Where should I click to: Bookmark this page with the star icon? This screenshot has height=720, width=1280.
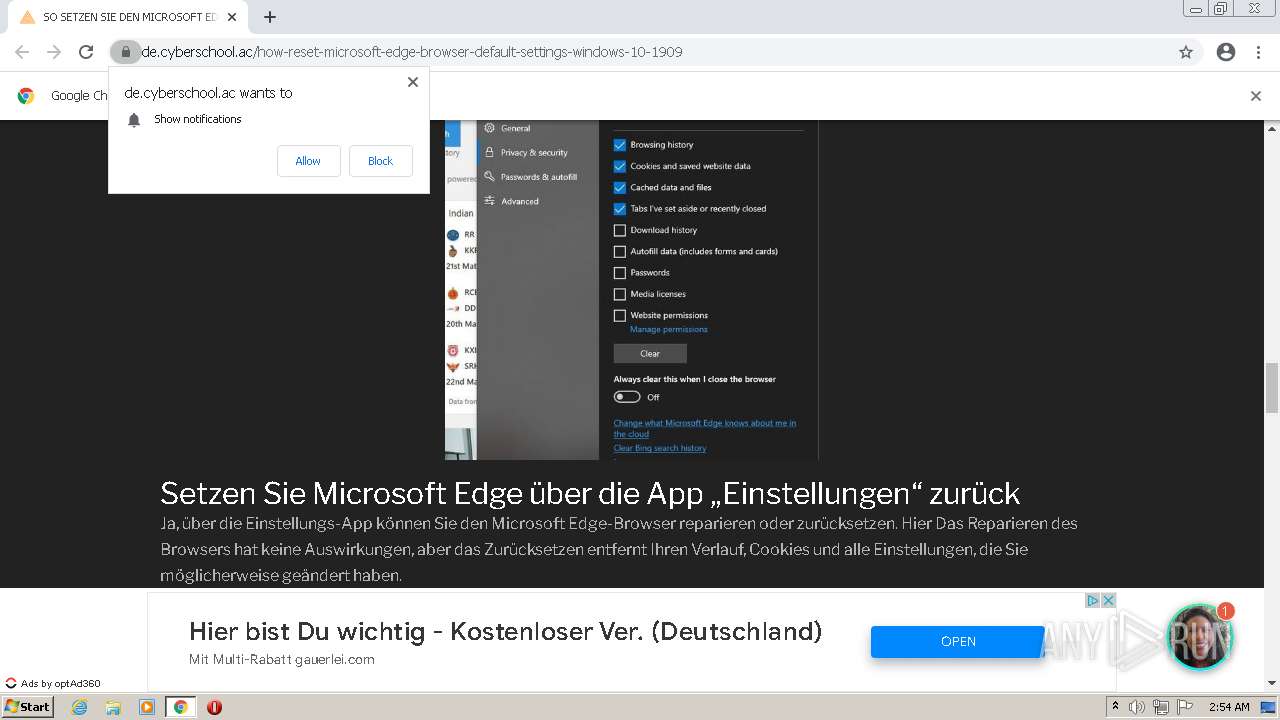click(x=1186, y=52)
